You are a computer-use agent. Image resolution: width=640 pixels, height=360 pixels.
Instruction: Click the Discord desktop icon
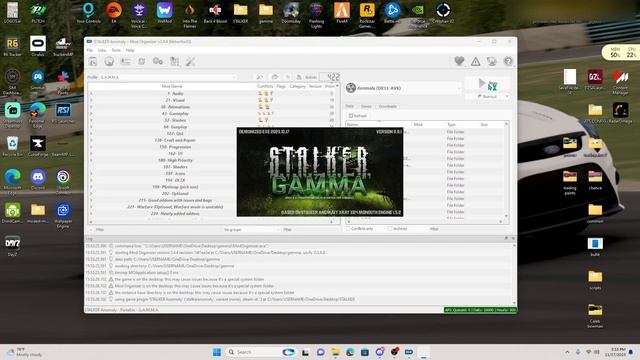click(38, 180)
